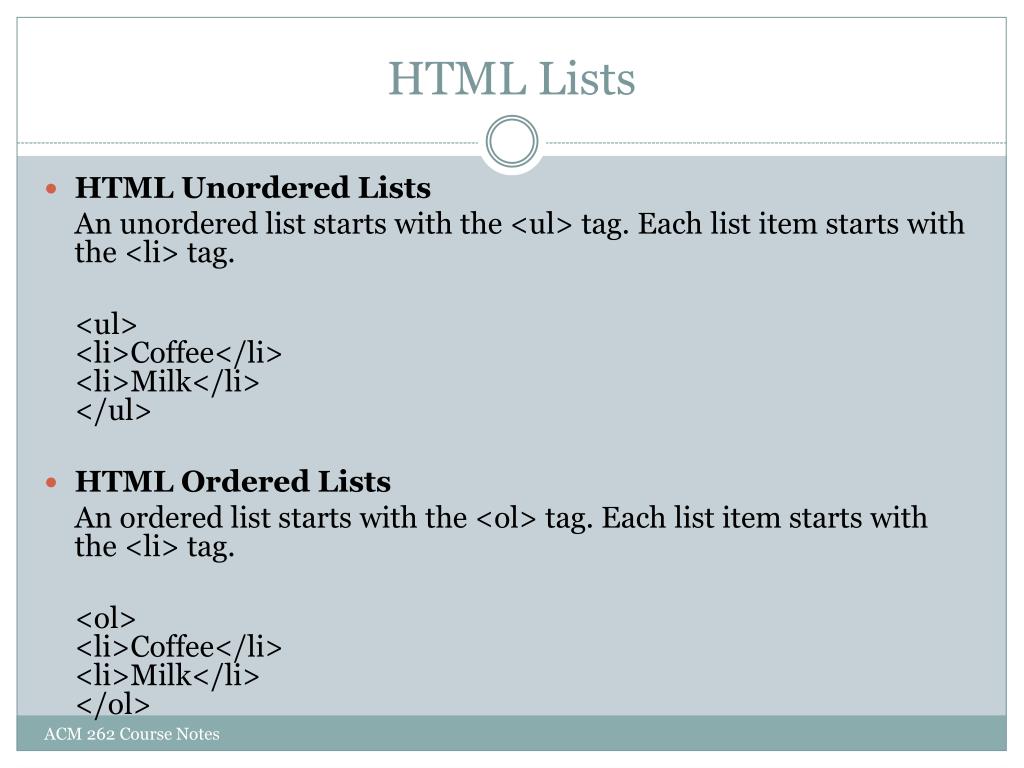
Task: Select the opening <ul> tag line
Action: [x=106, y=324]
